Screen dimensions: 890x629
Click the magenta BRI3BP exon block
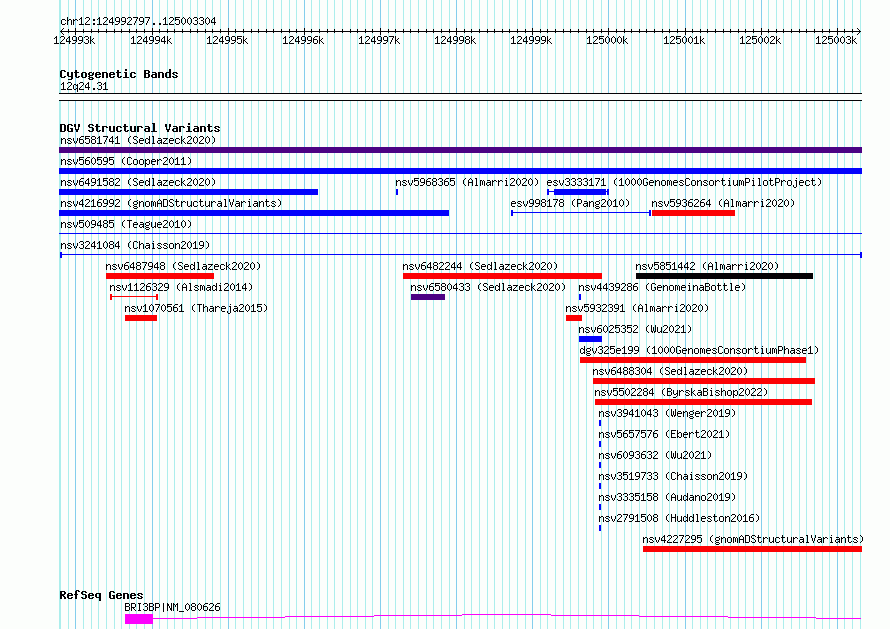pos(139,619)
